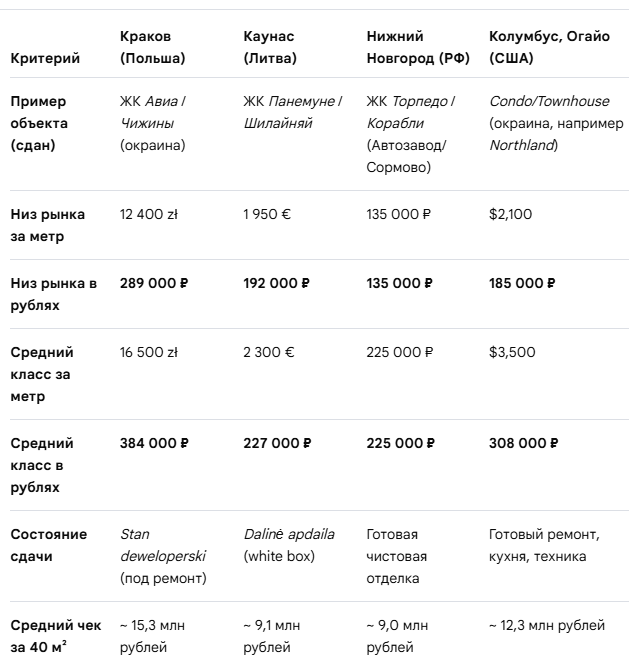Select the Condo/Townhouse example cell
The width and height of the screenshot is (629, 667).
pos(556,123)
